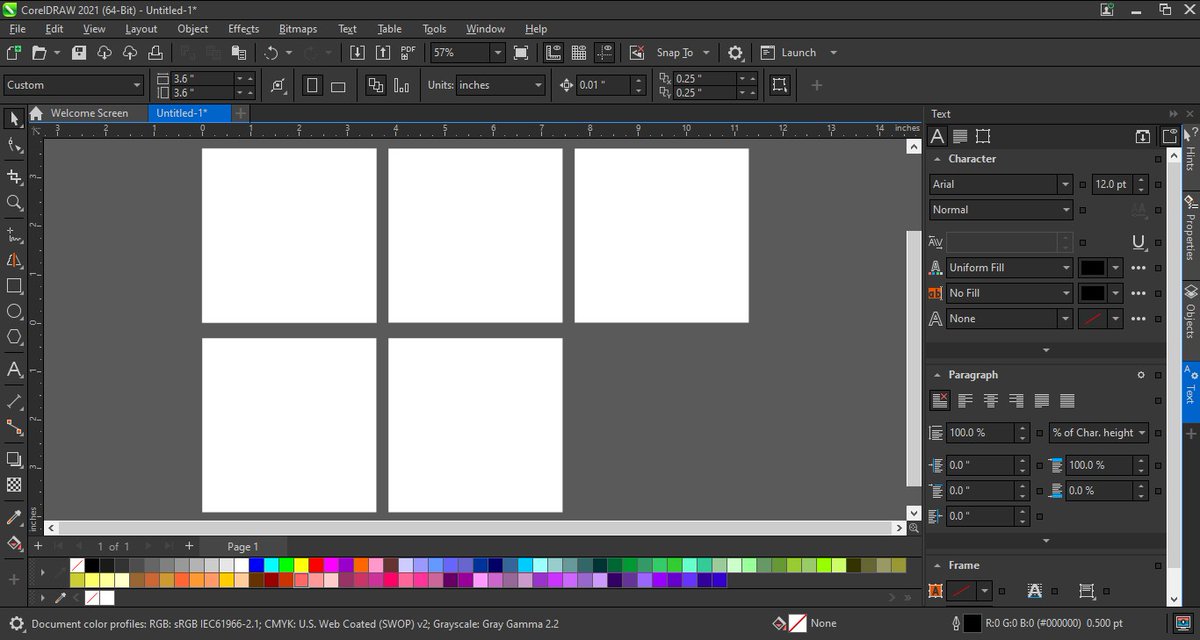Image resolution: width=1200 pixels, height=640 pixels.
Task: Add page after Page 1
Action: coord(189,546)
